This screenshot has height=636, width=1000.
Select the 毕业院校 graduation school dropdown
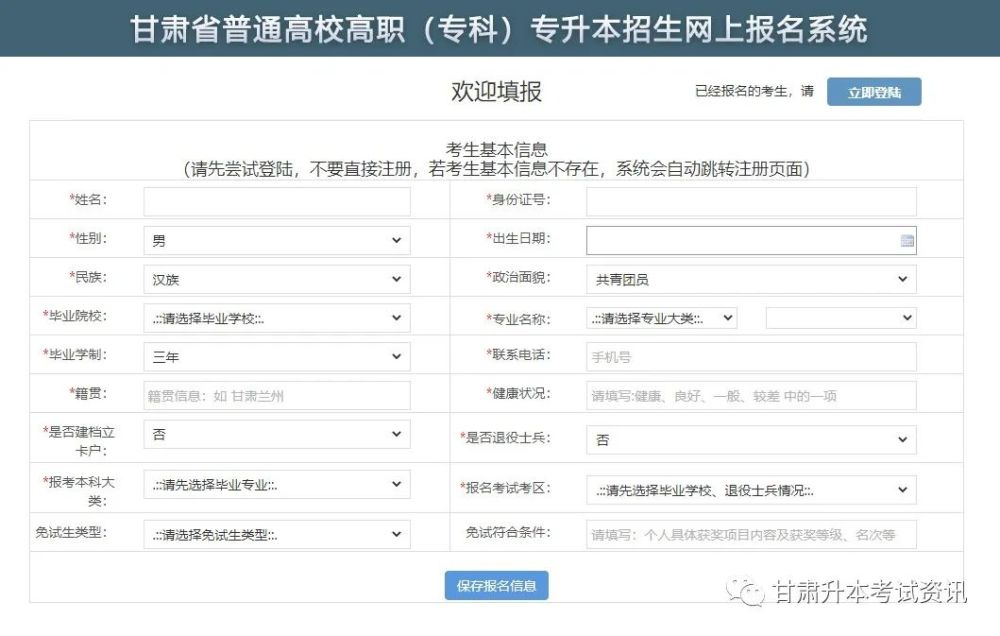pyautogui.click(x=277, y=319)
